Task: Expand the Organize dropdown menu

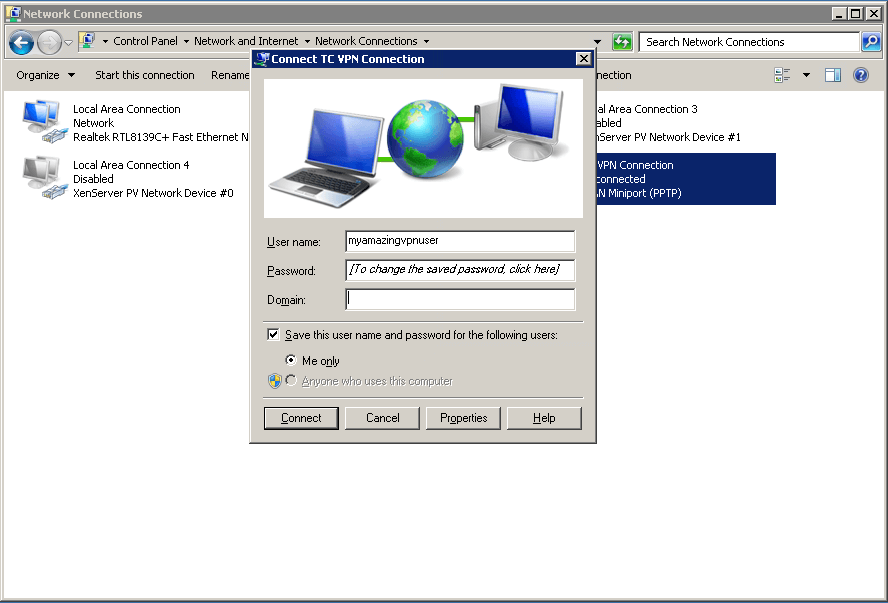Action: 45,75
